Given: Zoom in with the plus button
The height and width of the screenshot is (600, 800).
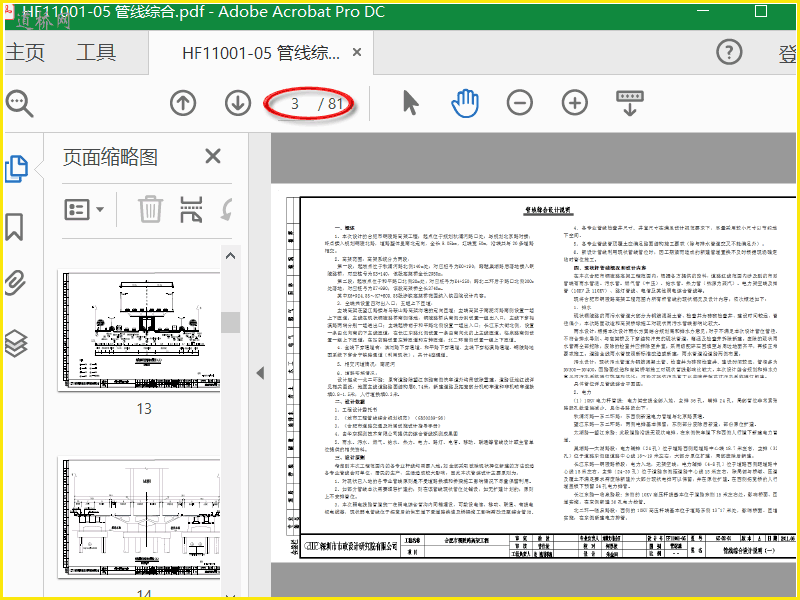Looking at the screenshot, I should [x=574, y=103].
